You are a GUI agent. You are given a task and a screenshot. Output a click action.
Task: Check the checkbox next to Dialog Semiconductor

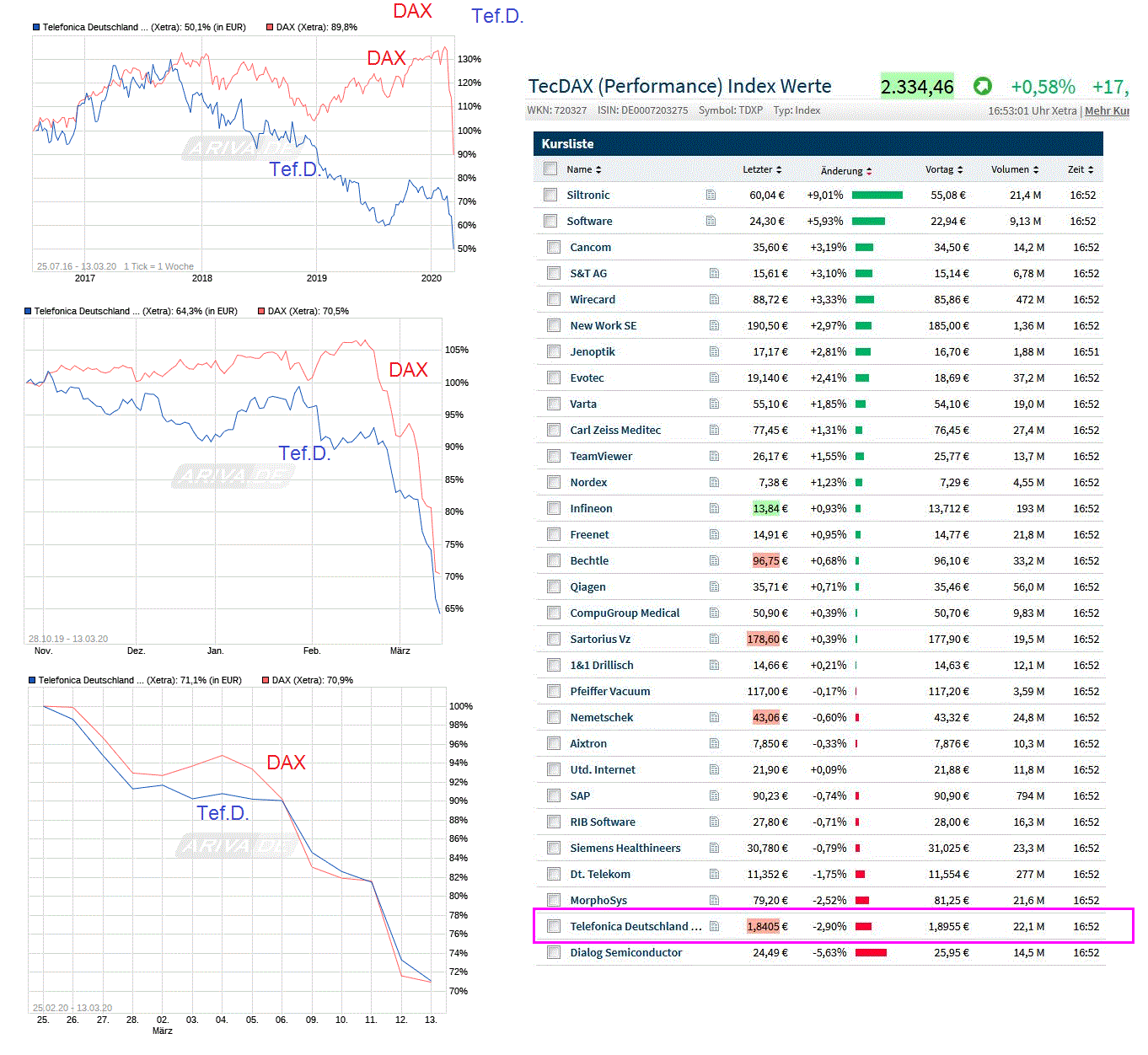point(554,952)
